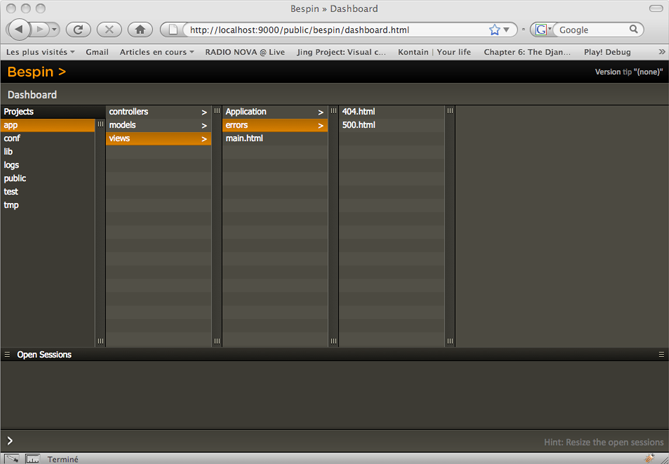669x464 pixels.
Task: Bookmark this page with the star icon
Action: pos(494,30)
